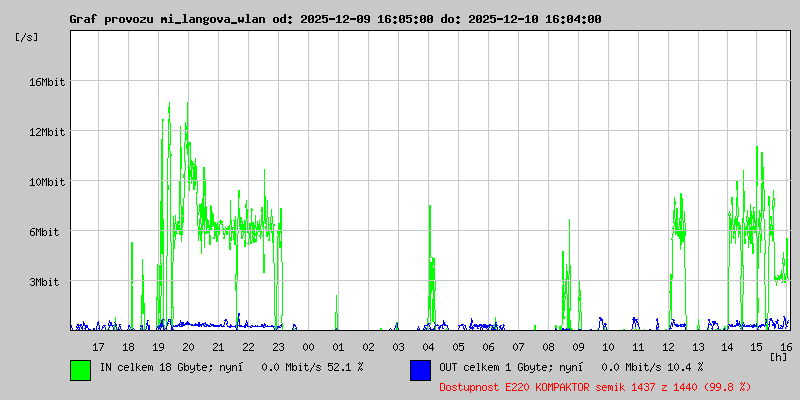800x400 pixels.
Task: Click the '18' hour label on x-axis
Action: [x=129, y=347]
